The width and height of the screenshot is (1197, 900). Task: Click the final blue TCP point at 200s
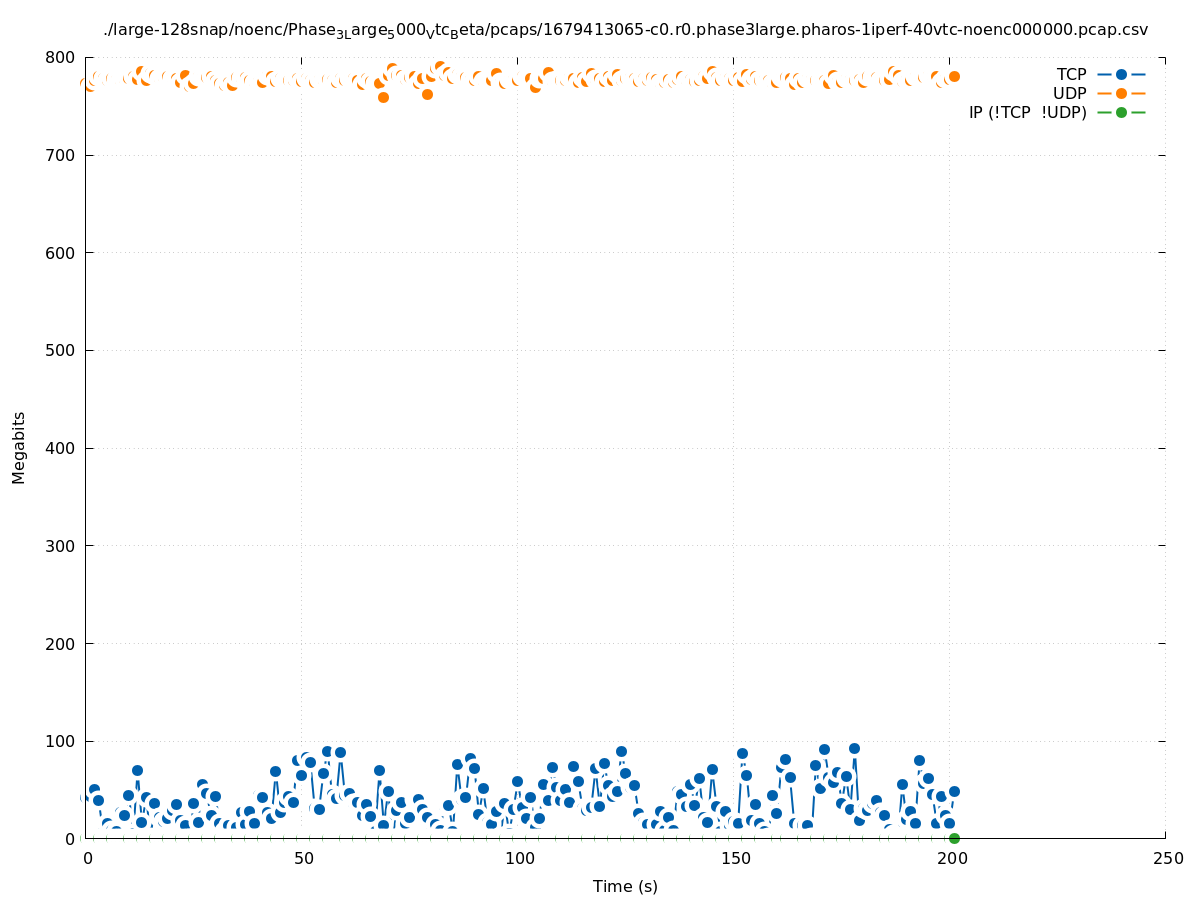coord(954,791)
